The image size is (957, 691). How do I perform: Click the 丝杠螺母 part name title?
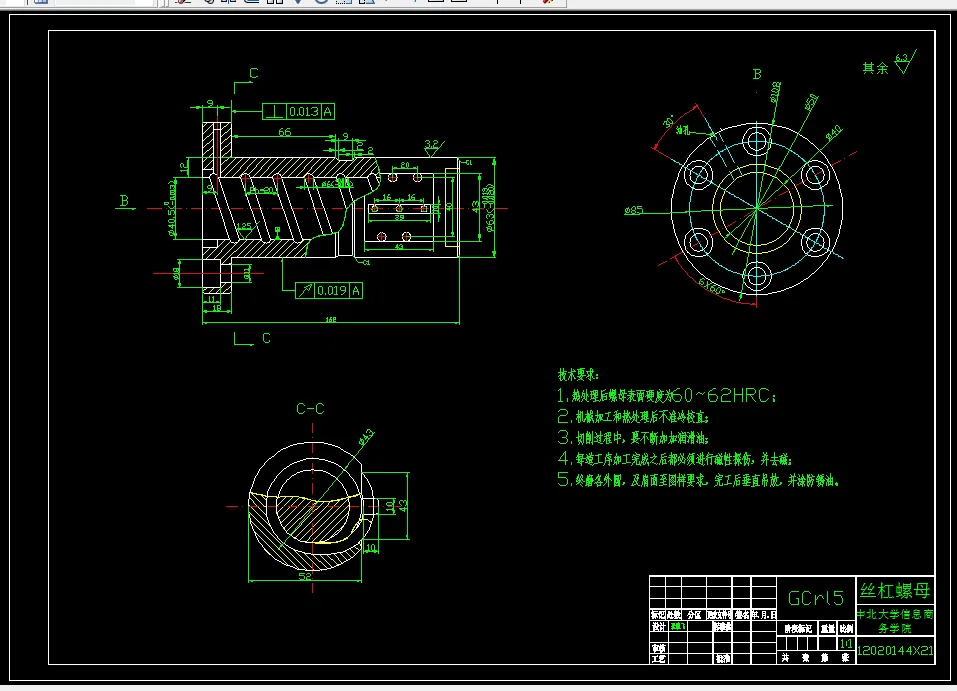[895, 590]
